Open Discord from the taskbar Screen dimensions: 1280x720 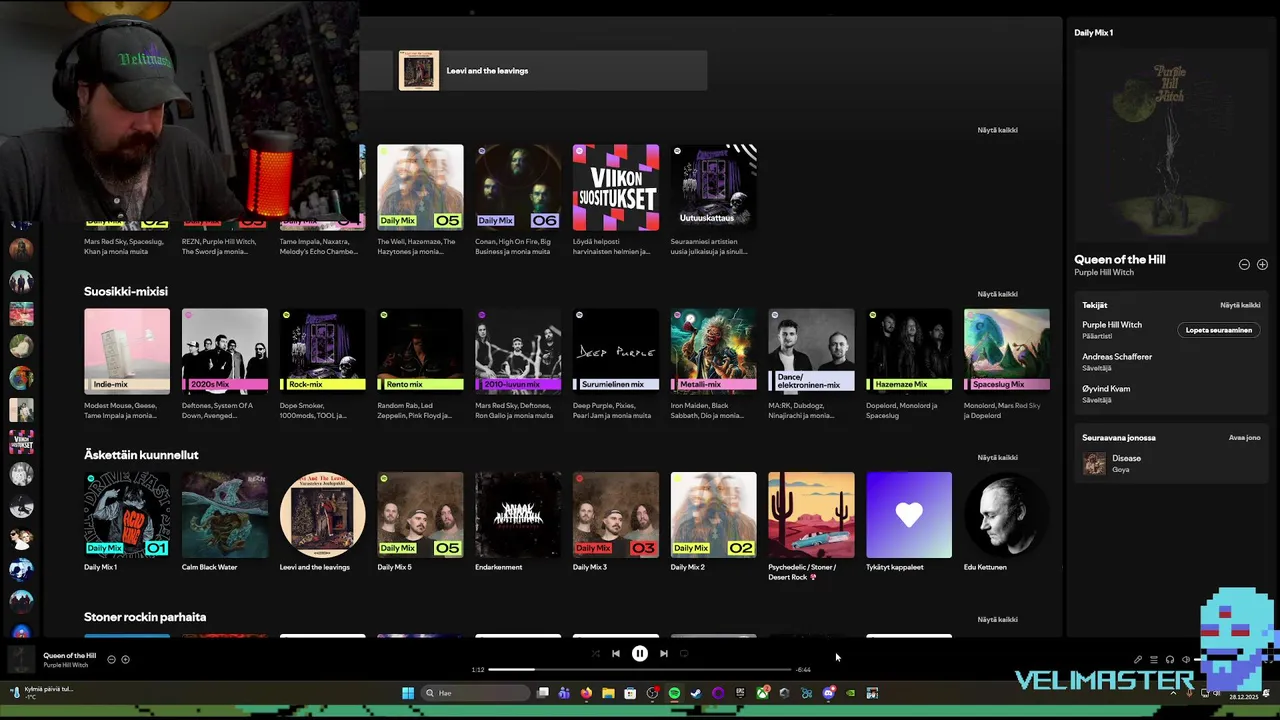pyautogui.click(x=828, y=693)
